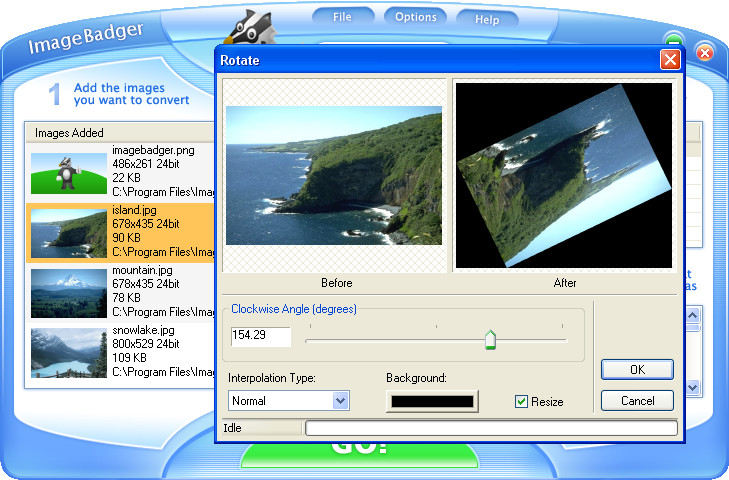This screenshot has width=729, height=480.
Task: Click the Before preview image
Action: pos(334,175)
